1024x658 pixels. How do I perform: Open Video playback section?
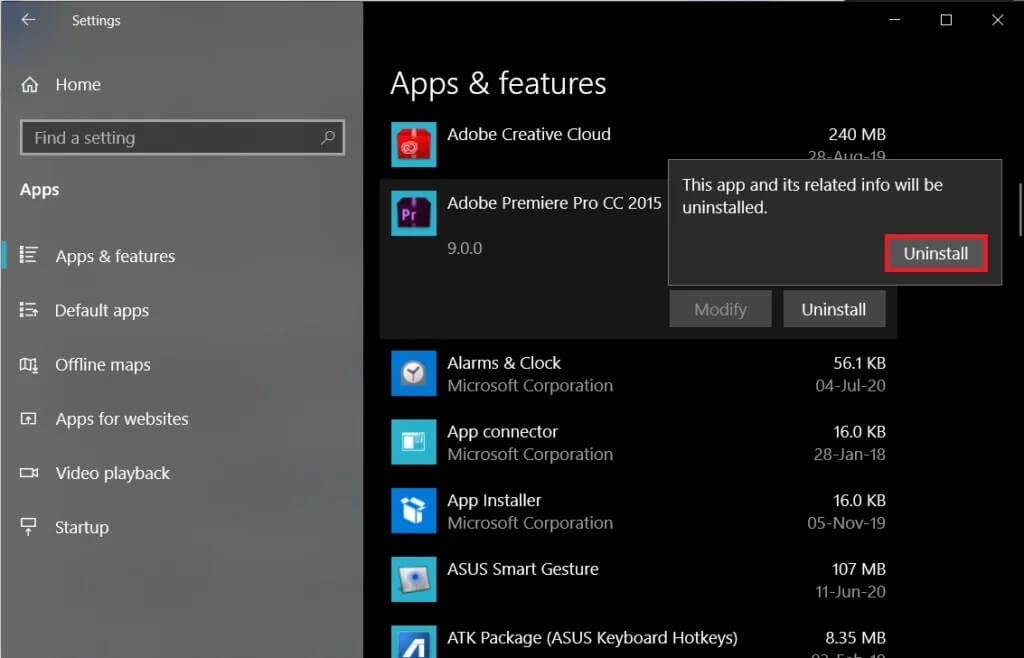pyautogui.click(x=112, y=473)
